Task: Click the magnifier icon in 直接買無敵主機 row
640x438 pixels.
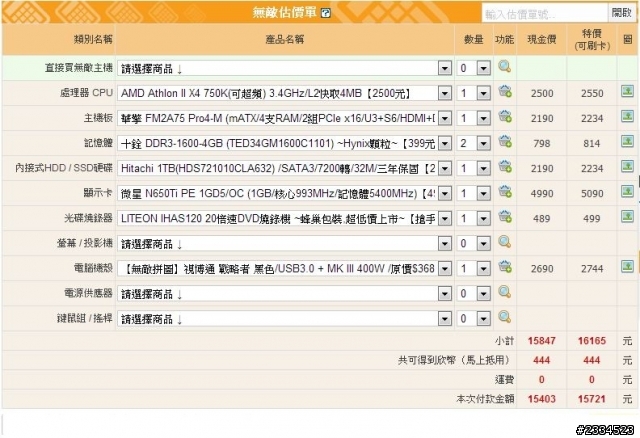Action: click(x=504, y=67)
